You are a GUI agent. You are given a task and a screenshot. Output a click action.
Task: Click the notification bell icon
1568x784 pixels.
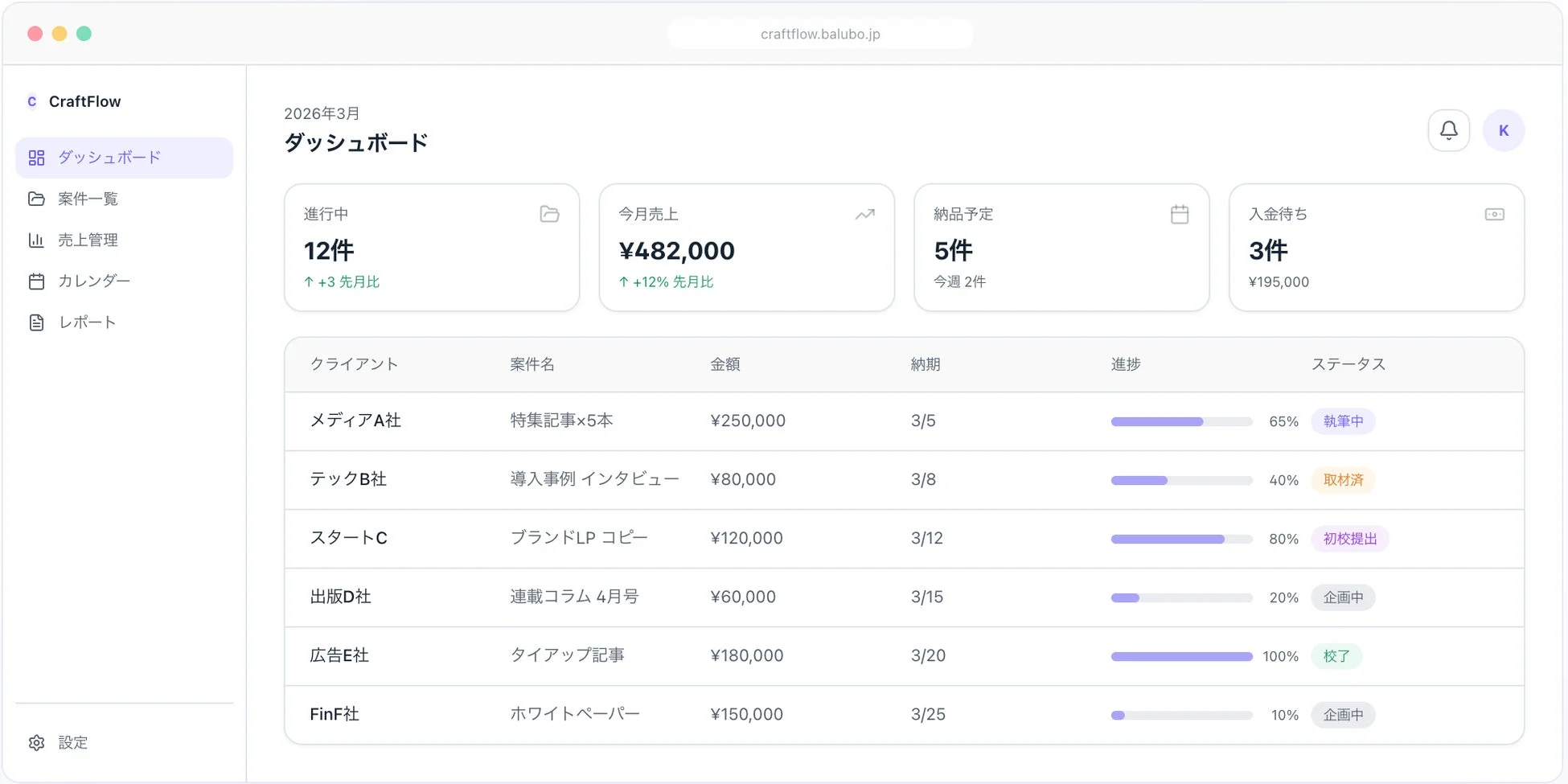point(1448,129)
